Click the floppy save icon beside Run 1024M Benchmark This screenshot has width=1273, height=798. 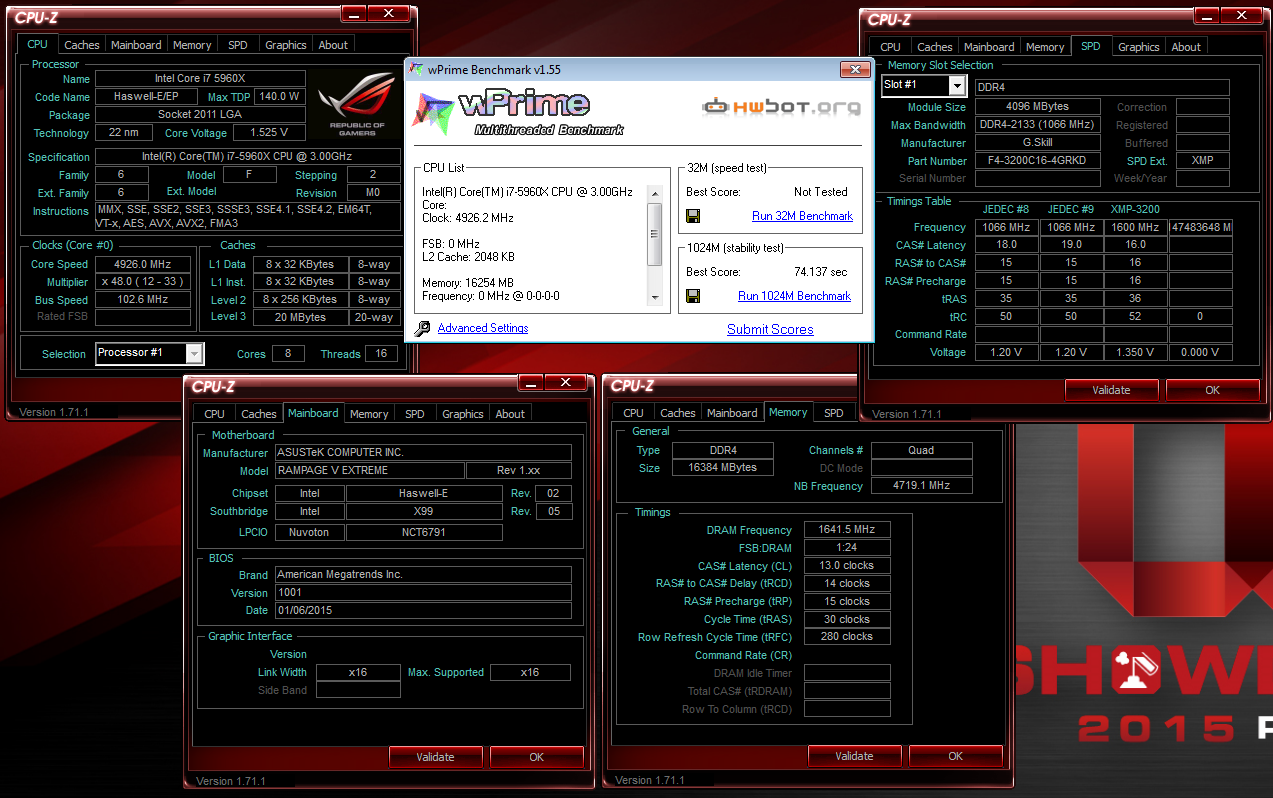click(x=693, y=296)
